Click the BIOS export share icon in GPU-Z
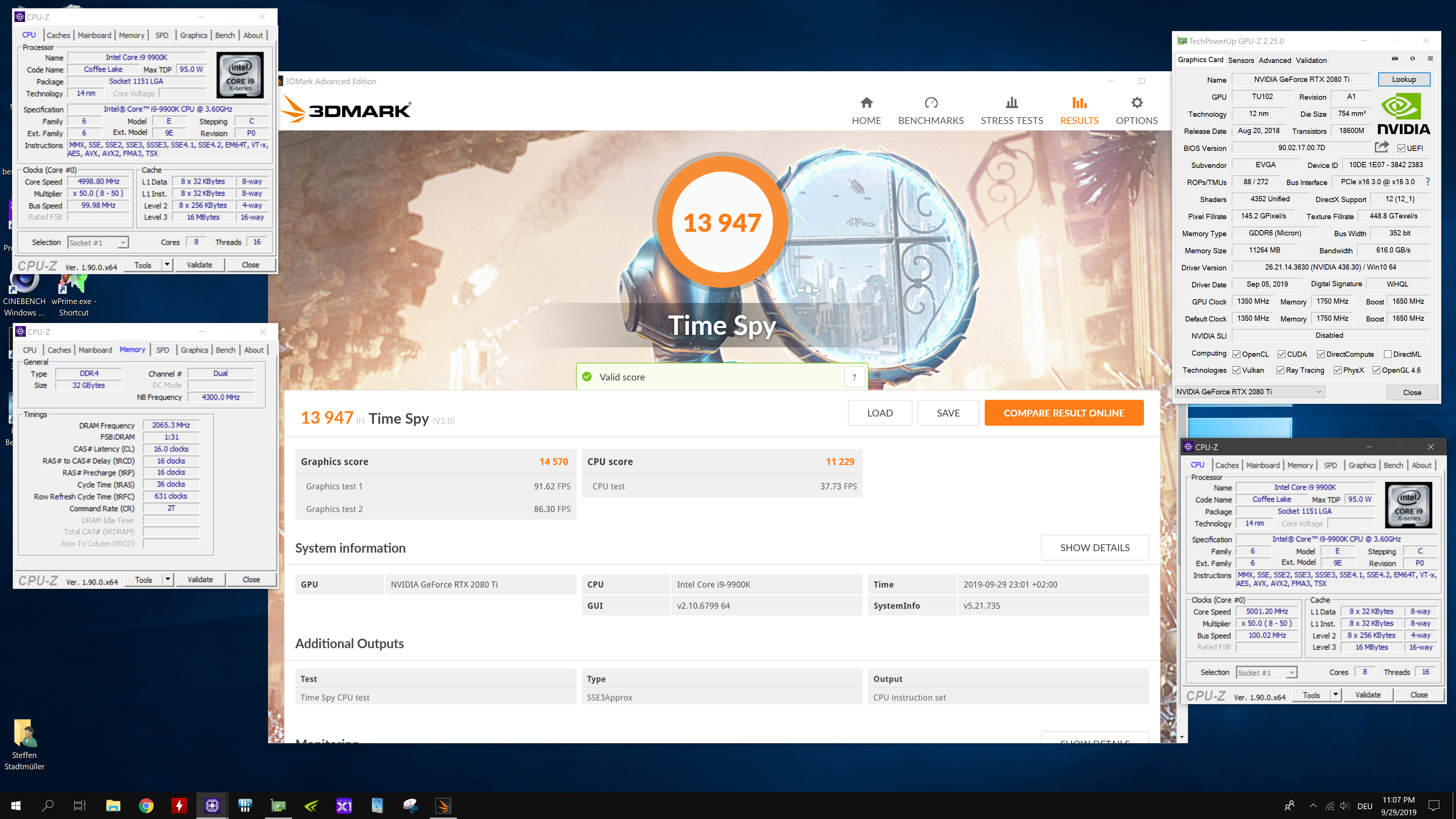The width and height of the screenshot is (1456, 819). (1381, 147)
